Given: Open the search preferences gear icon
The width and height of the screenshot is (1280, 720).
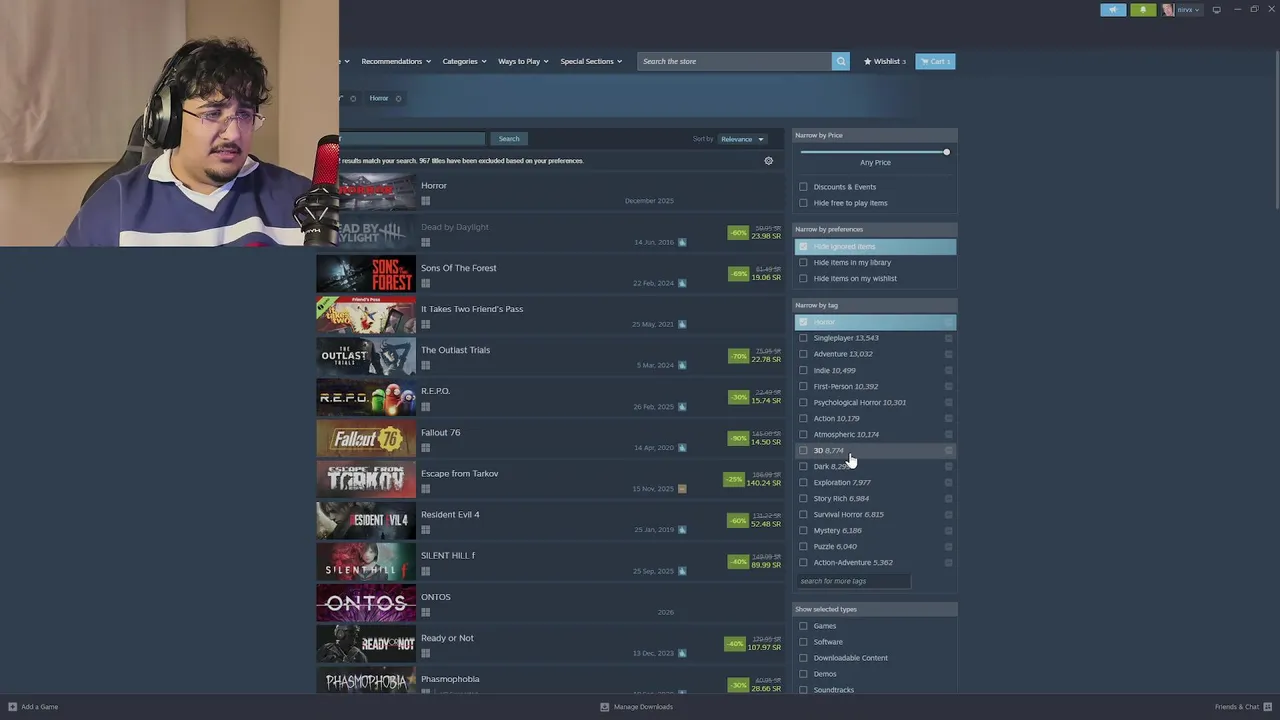Looking at the screenshot, I should click(768, 160).
